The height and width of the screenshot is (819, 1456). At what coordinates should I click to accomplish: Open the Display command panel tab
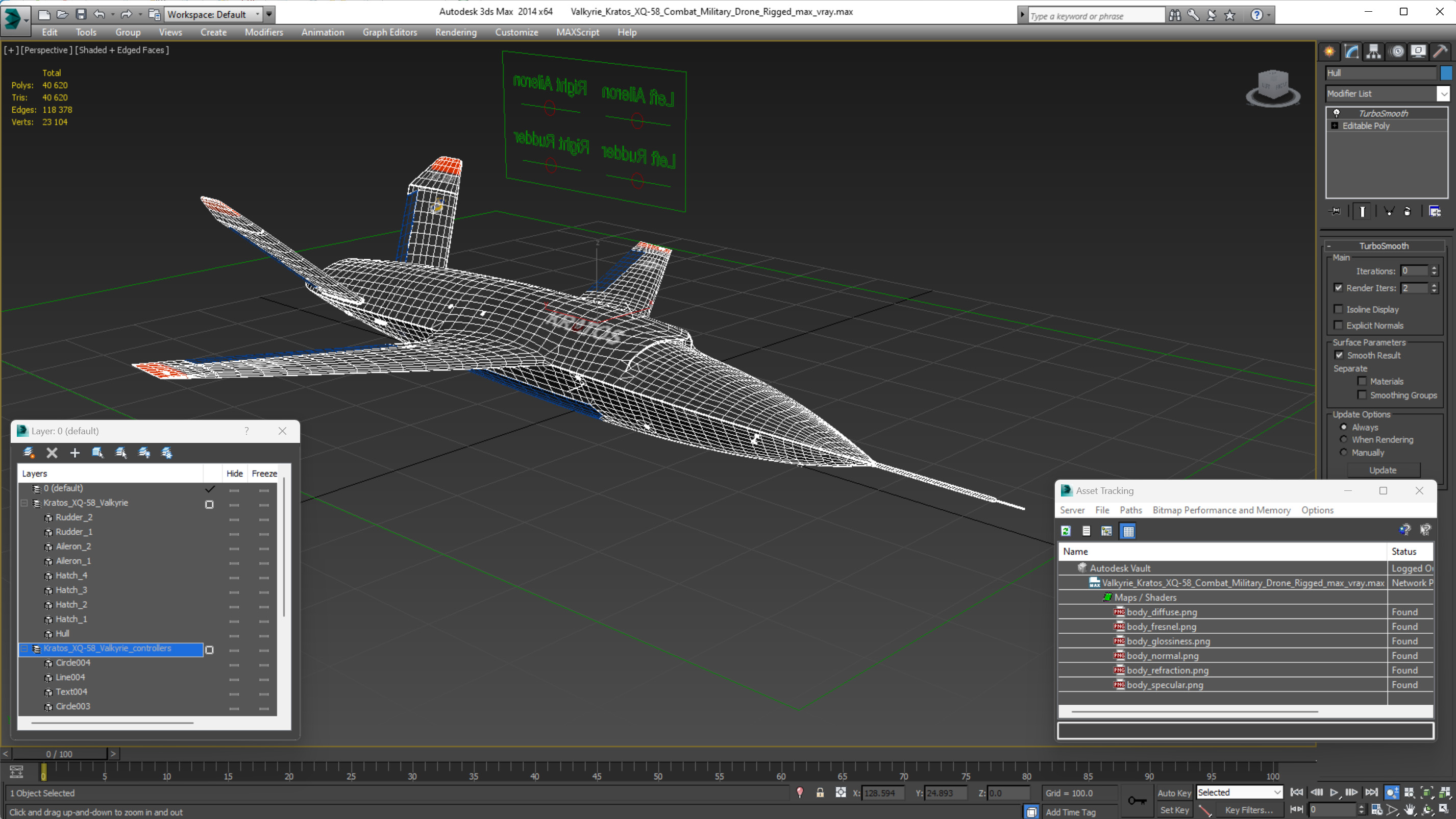pyautogui.click(x=1418, y=52)
